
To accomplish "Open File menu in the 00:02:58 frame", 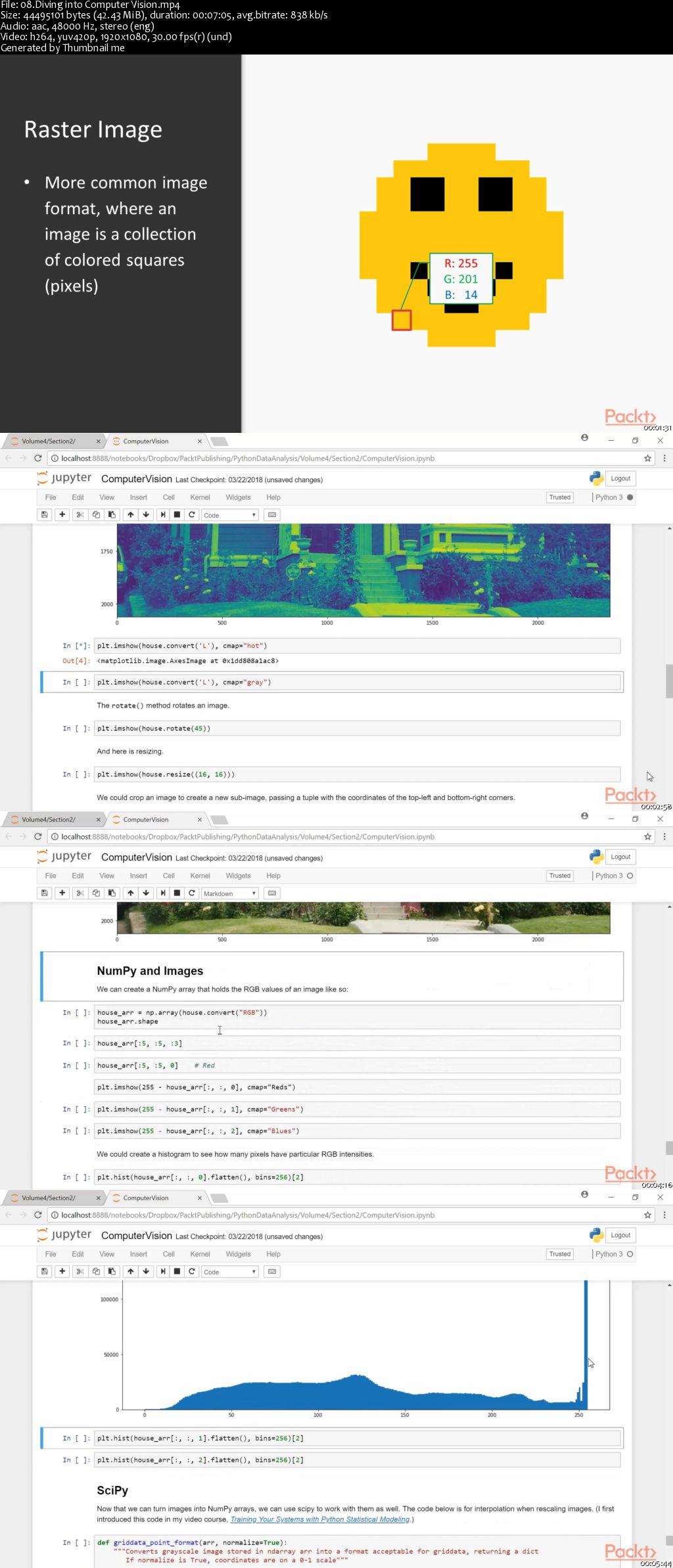I will tap(51, 497).
